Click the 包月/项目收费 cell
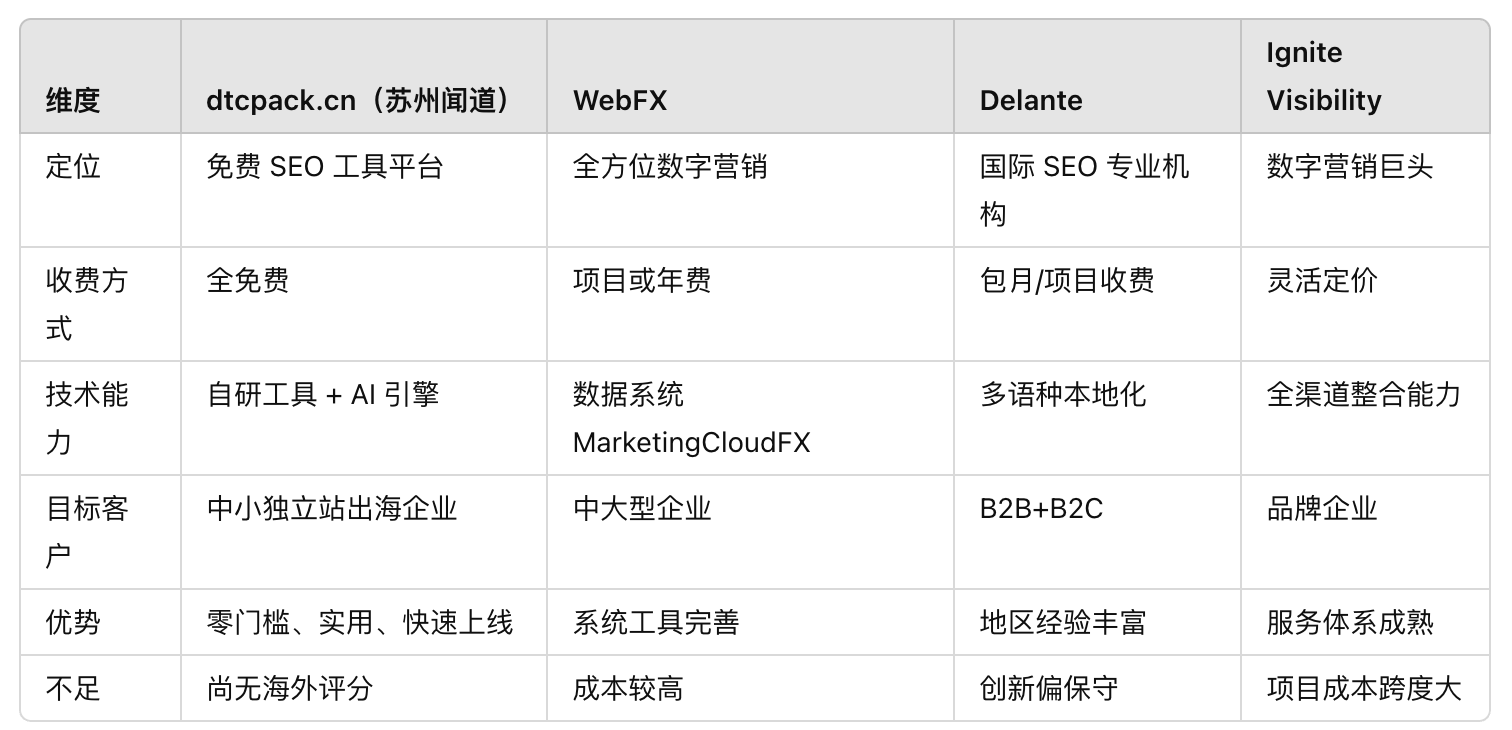Screen dimensions: 1512x730 click(x=1067, y=280)
